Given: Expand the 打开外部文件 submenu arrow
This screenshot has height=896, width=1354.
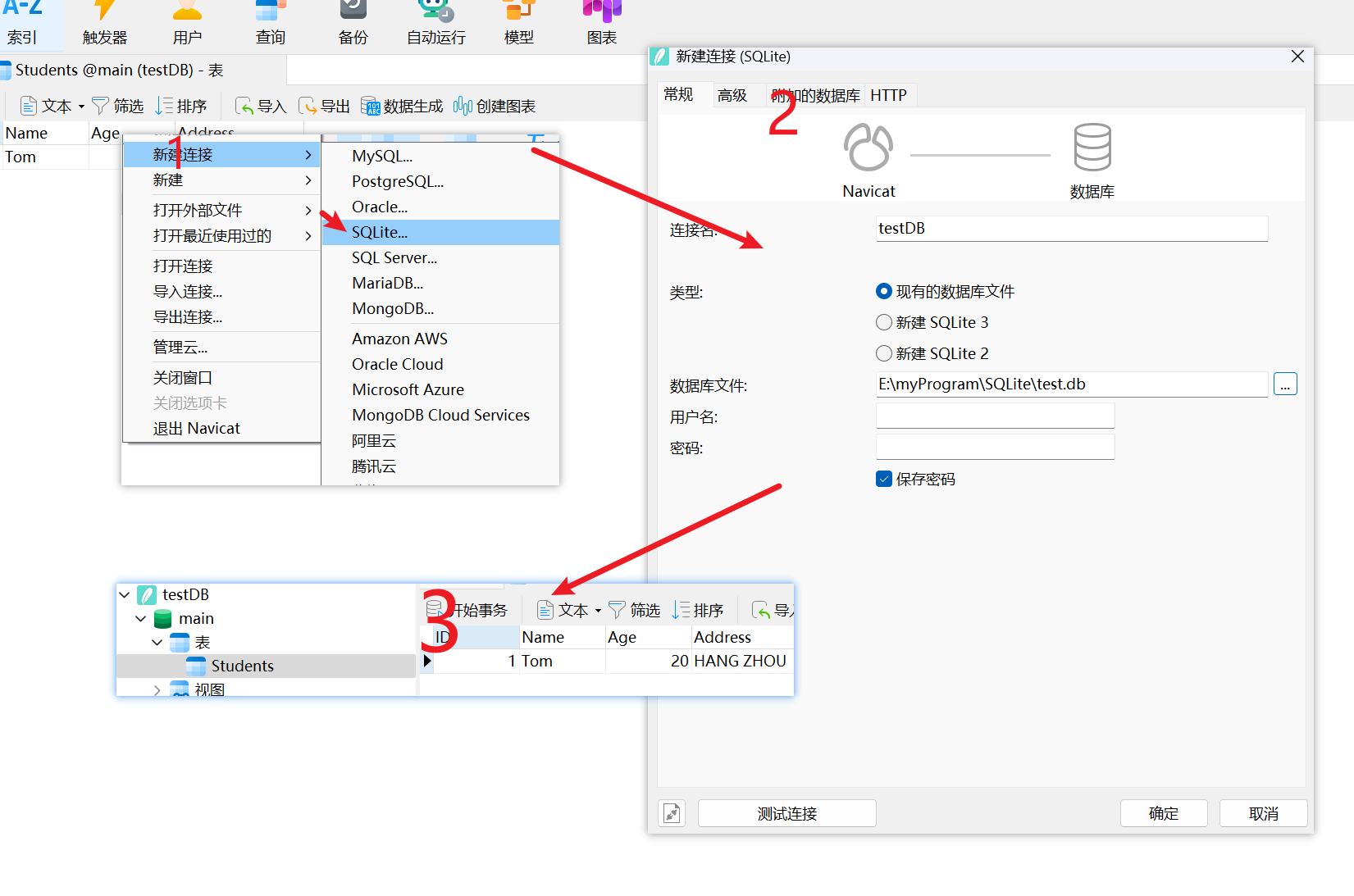Looking at the screenshot, I should pyautogui.click(x=308, y=210).
